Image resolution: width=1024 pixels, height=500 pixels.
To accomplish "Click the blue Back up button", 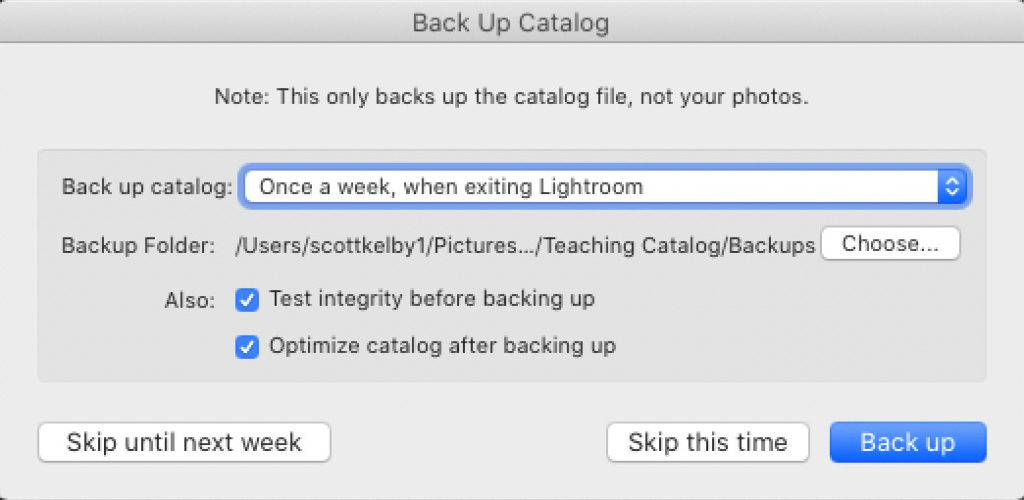I will pyautogui.click(x=908, y=443).
